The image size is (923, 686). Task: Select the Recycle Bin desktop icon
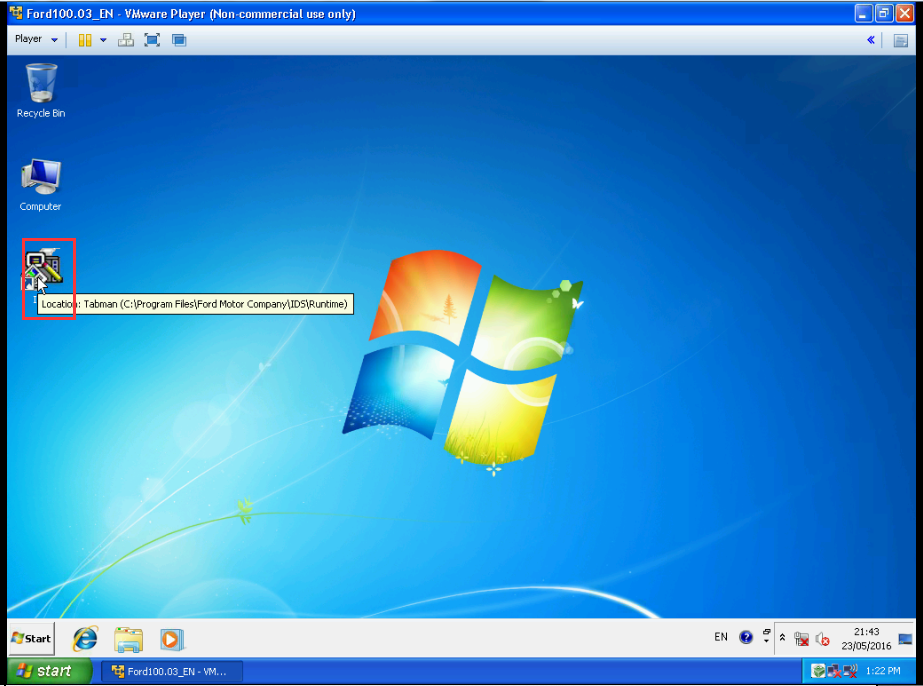pos(41,91)
